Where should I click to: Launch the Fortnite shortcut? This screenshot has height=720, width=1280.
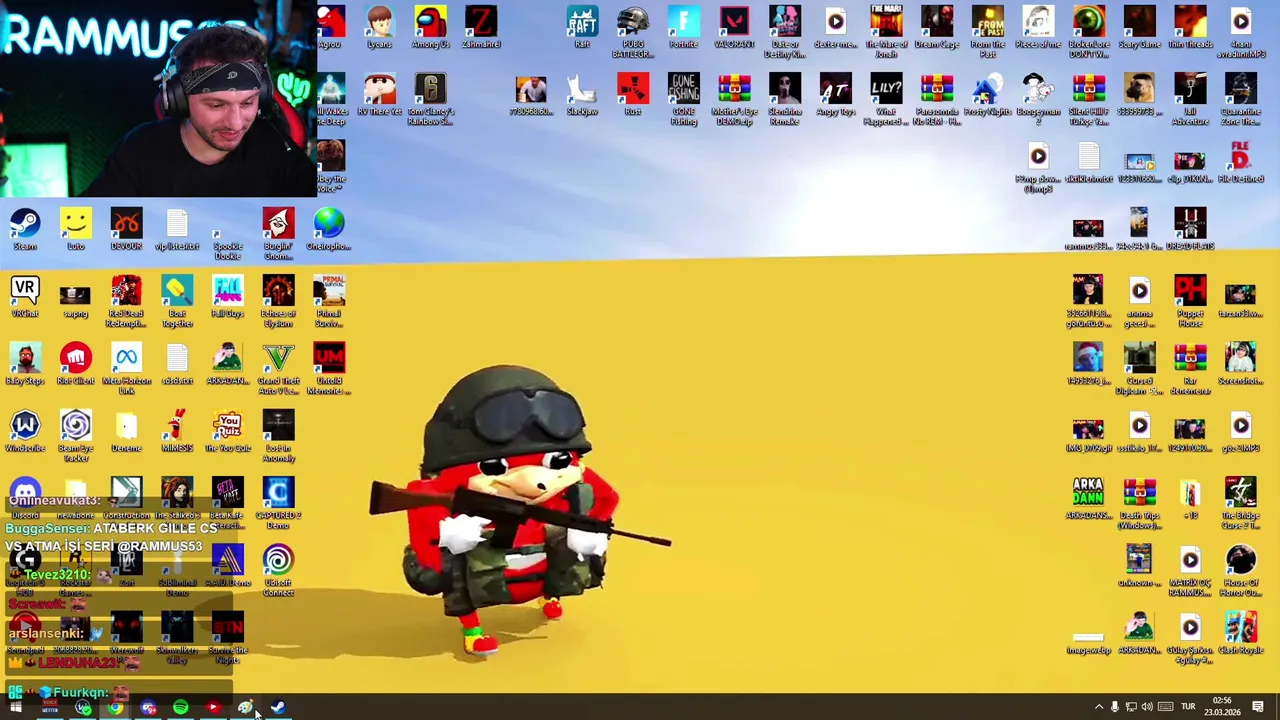click(x=684, y=27)
